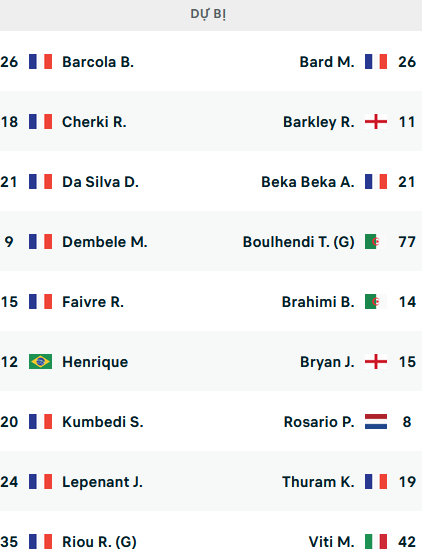Open Kumbedi S. player profile

[103, 422]
